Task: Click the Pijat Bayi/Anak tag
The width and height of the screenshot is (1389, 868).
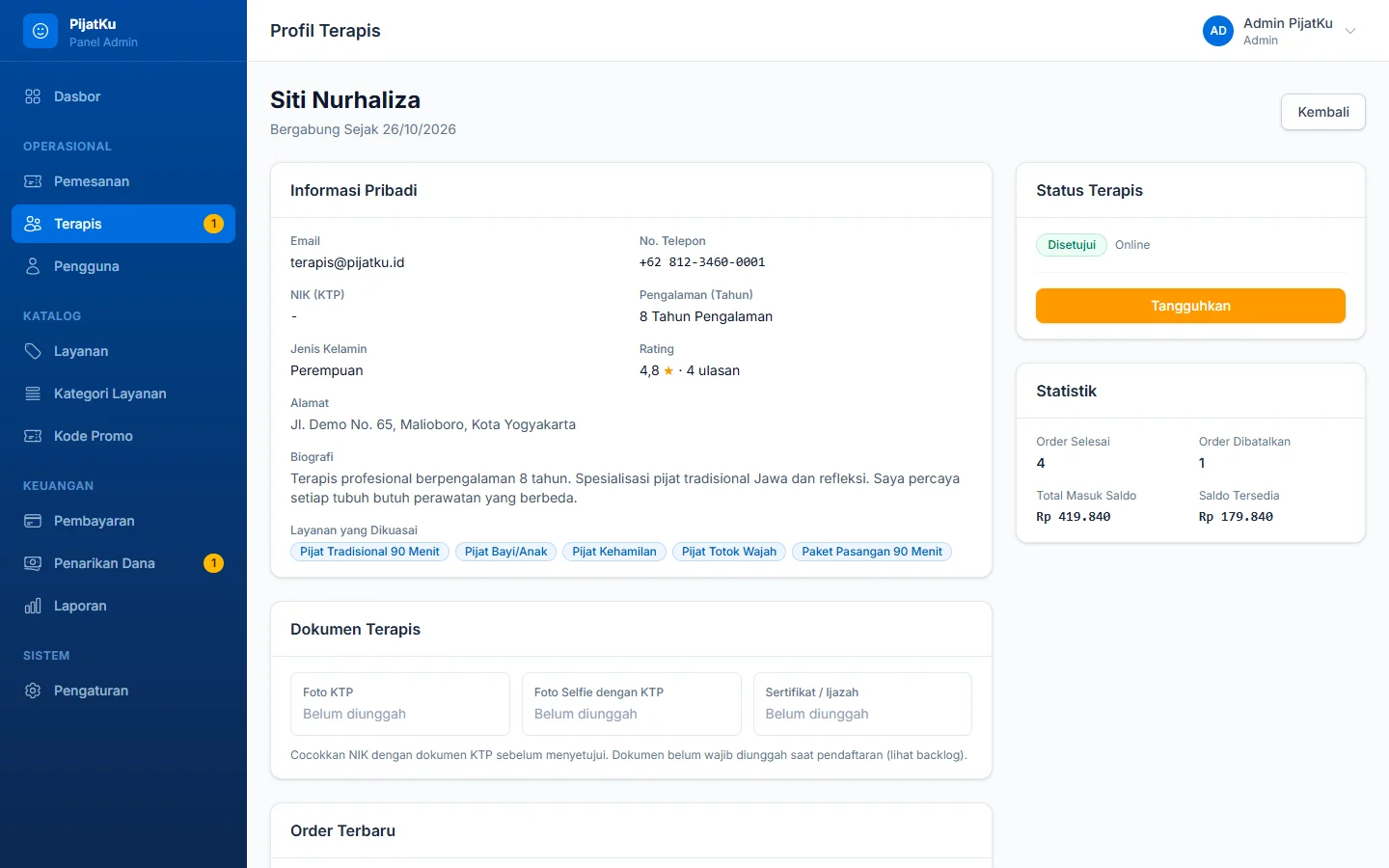Action: point(505,552)
